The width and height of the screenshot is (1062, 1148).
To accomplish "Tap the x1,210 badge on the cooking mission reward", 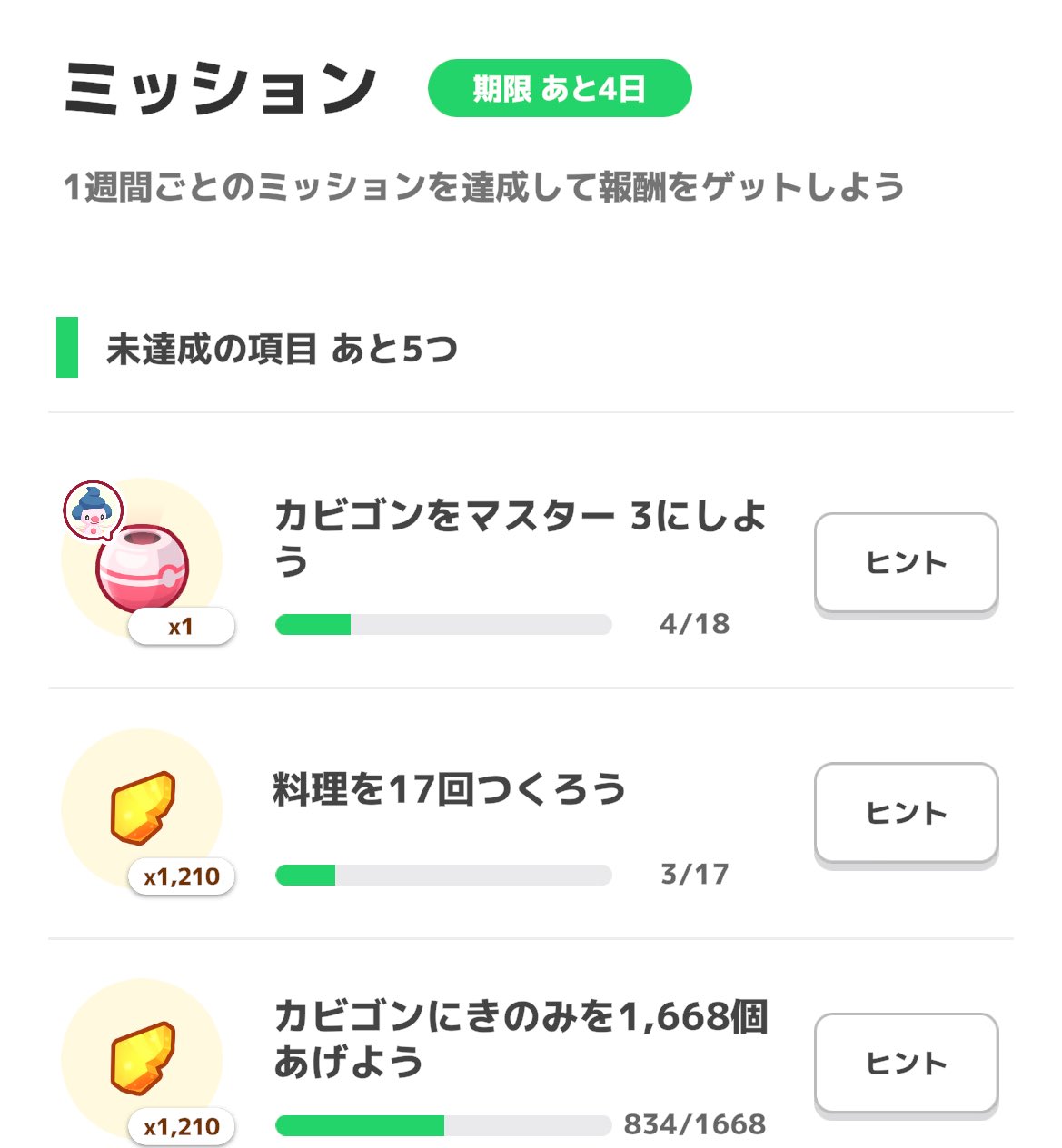I will (182, 876).
